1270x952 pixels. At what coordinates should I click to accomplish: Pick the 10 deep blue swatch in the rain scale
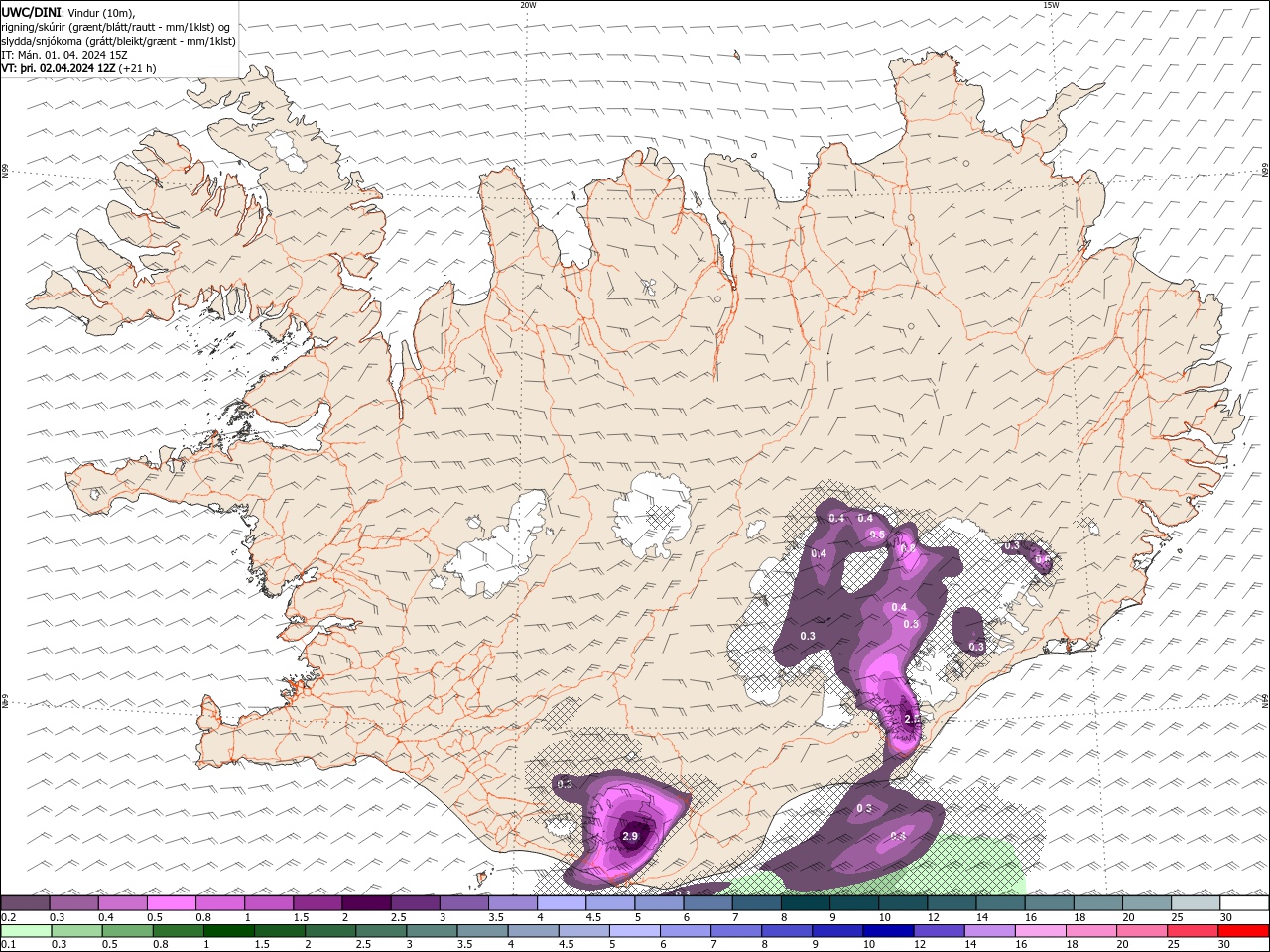click(x=888, y=931)
